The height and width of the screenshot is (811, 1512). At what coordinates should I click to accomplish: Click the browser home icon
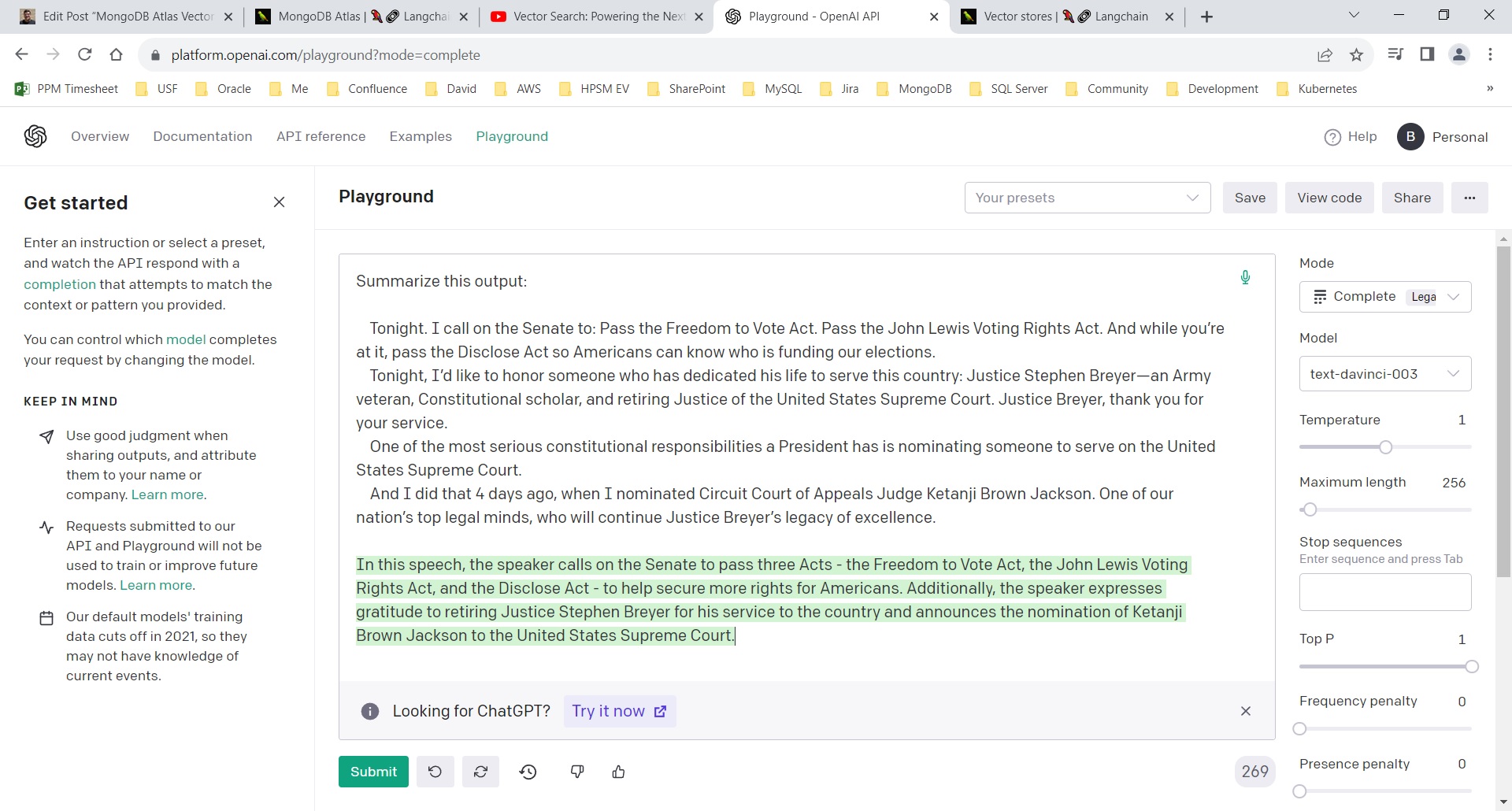116,54
